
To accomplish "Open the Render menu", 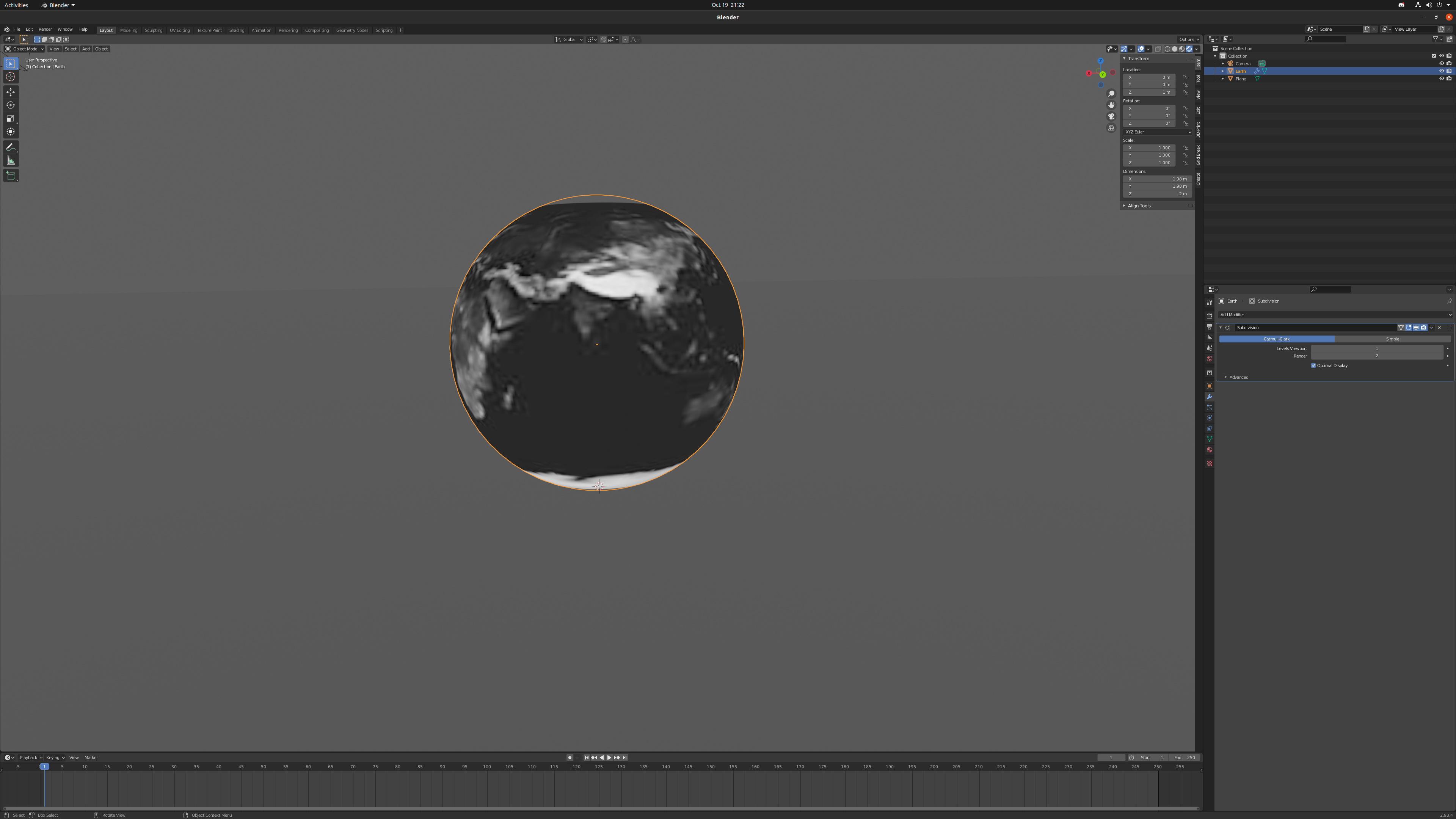I will click(x=45, y=30).
